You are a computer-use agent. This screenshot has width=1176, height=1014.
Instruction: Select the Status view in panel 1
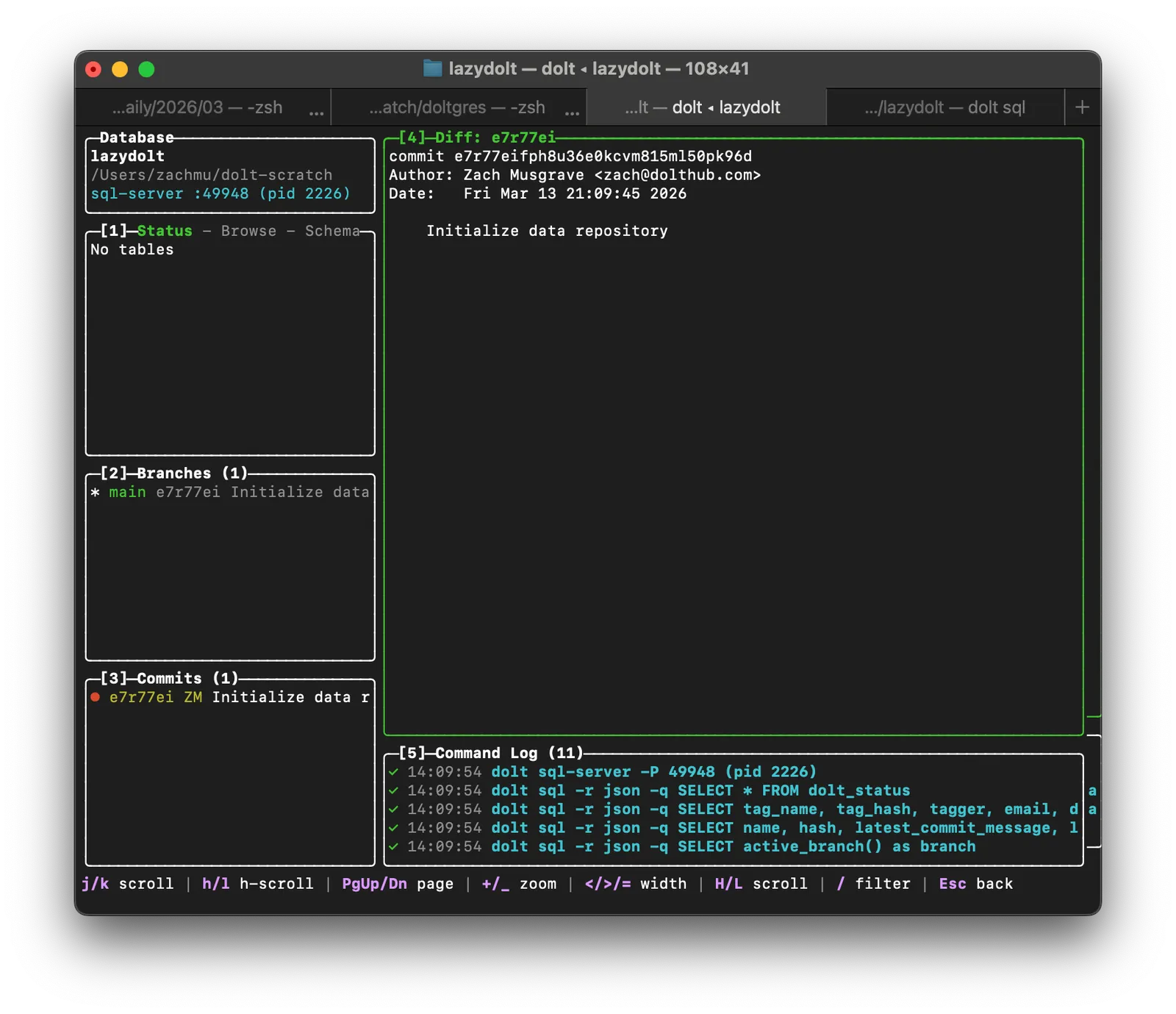165,231
